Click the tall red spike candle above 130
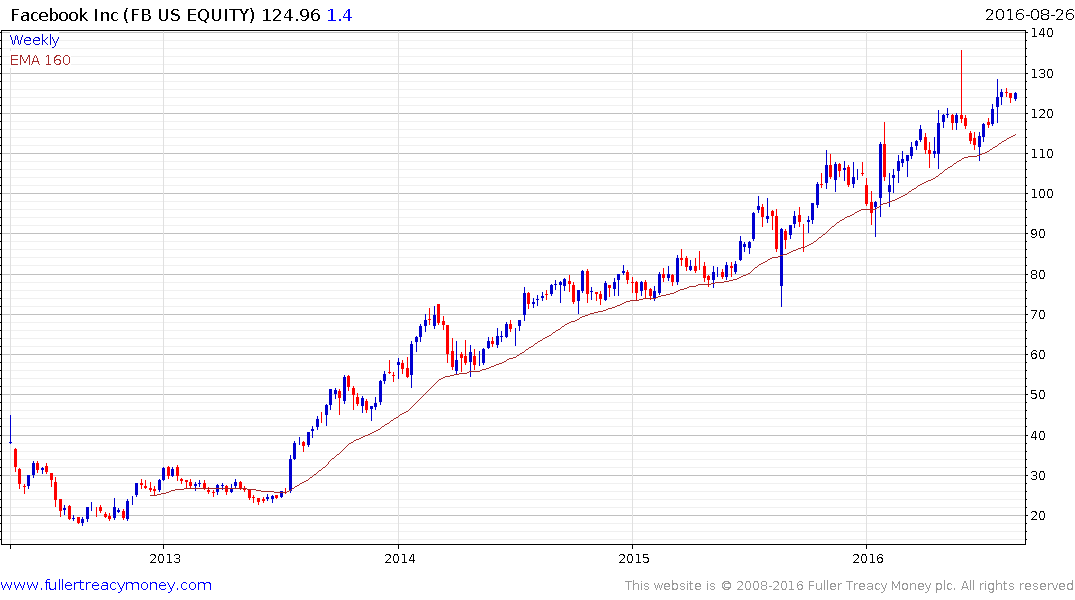Viewport: 1075px width, 600px height. click(x=961, y=86)
